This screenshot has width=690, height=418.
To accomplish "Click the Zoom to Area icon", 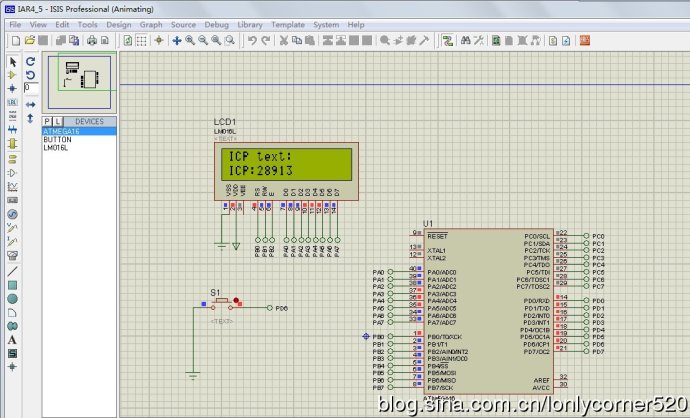I will [x=229, y=41].
